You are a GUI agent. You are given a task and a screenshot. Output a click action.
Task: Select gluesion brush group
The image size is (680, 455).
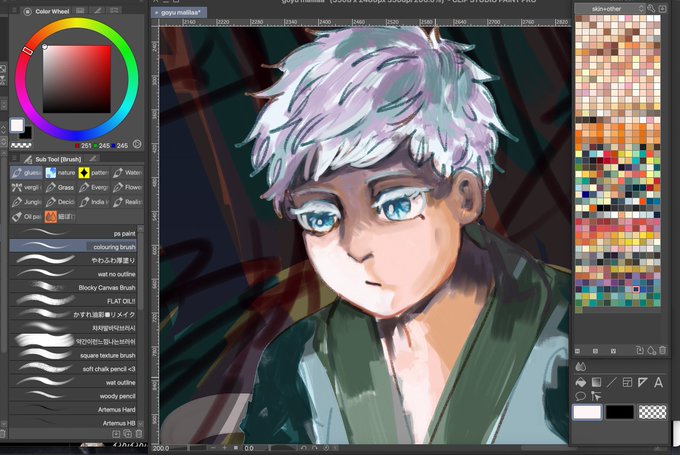26,173
